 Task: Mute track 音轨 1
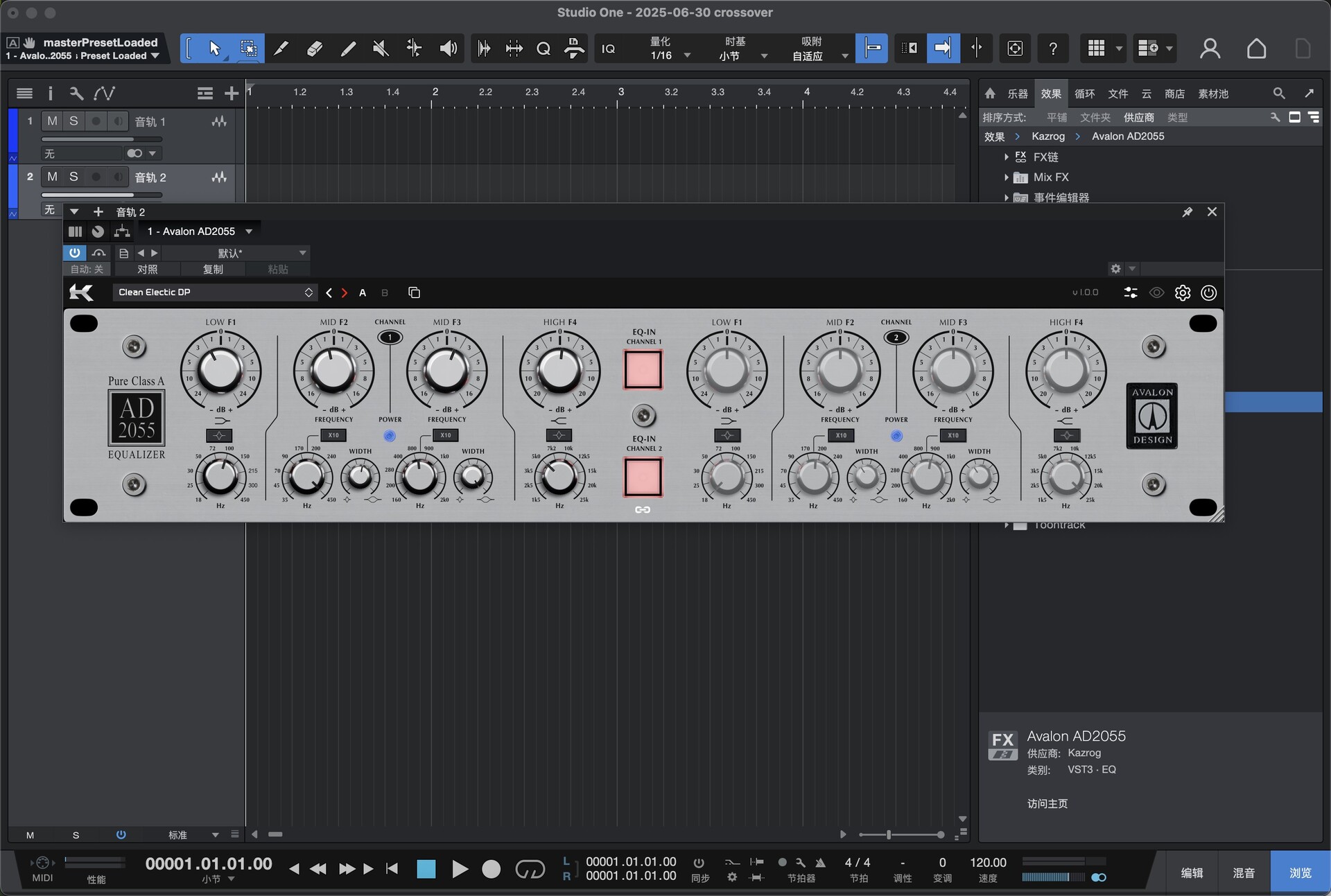click(52, 121)
